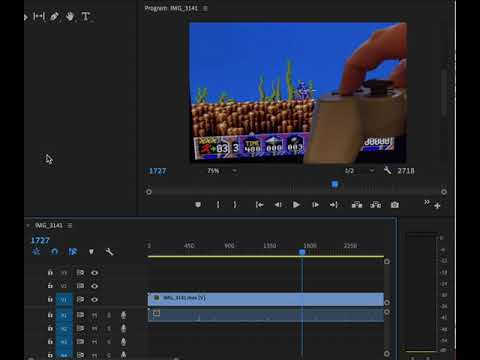Enable voice-over record on A2
Image resolution: width=480 pixels, height=360 pixels.
pos(123,328)
